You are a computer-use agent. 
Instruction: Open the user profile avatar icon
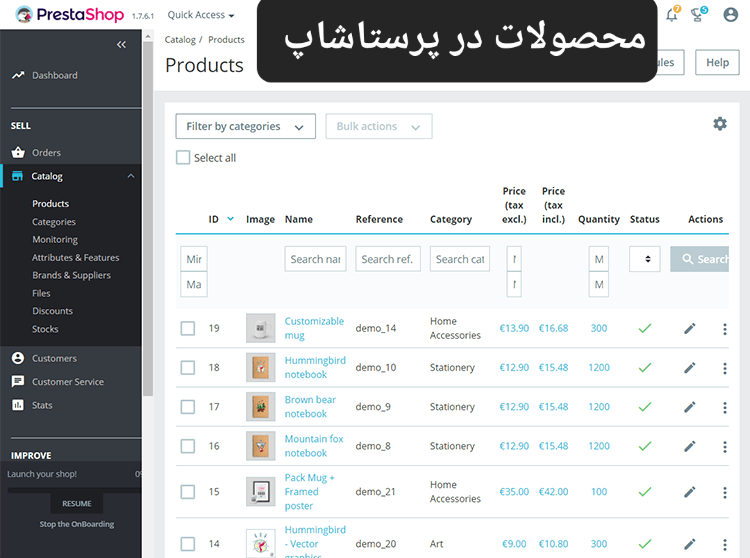pos(730,15)
